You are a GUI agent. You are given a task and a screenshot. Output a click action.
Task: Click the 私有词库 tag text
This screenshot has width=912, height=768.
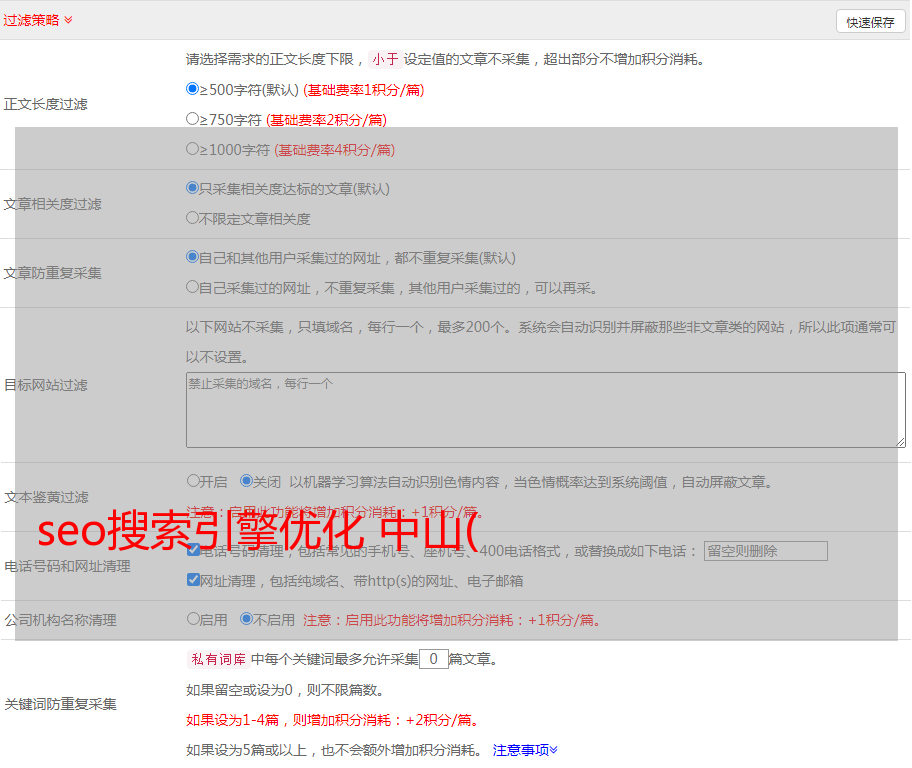point(219,659)
